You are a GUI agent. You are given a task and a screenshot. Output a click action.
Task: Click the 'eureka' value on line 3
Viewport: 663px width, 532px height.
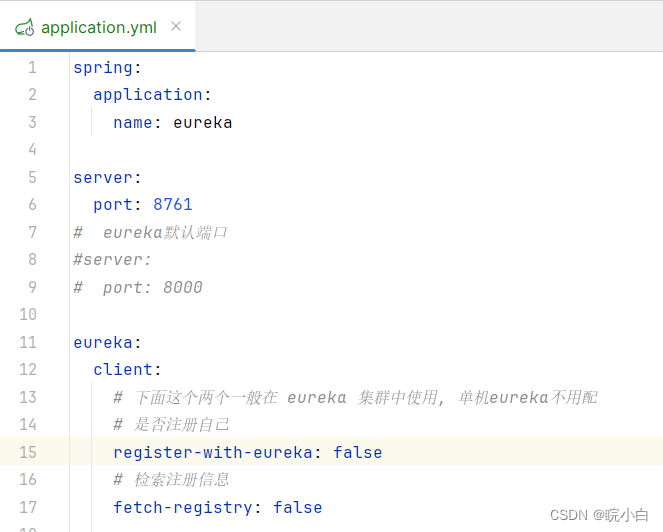(x=203, y=123)
